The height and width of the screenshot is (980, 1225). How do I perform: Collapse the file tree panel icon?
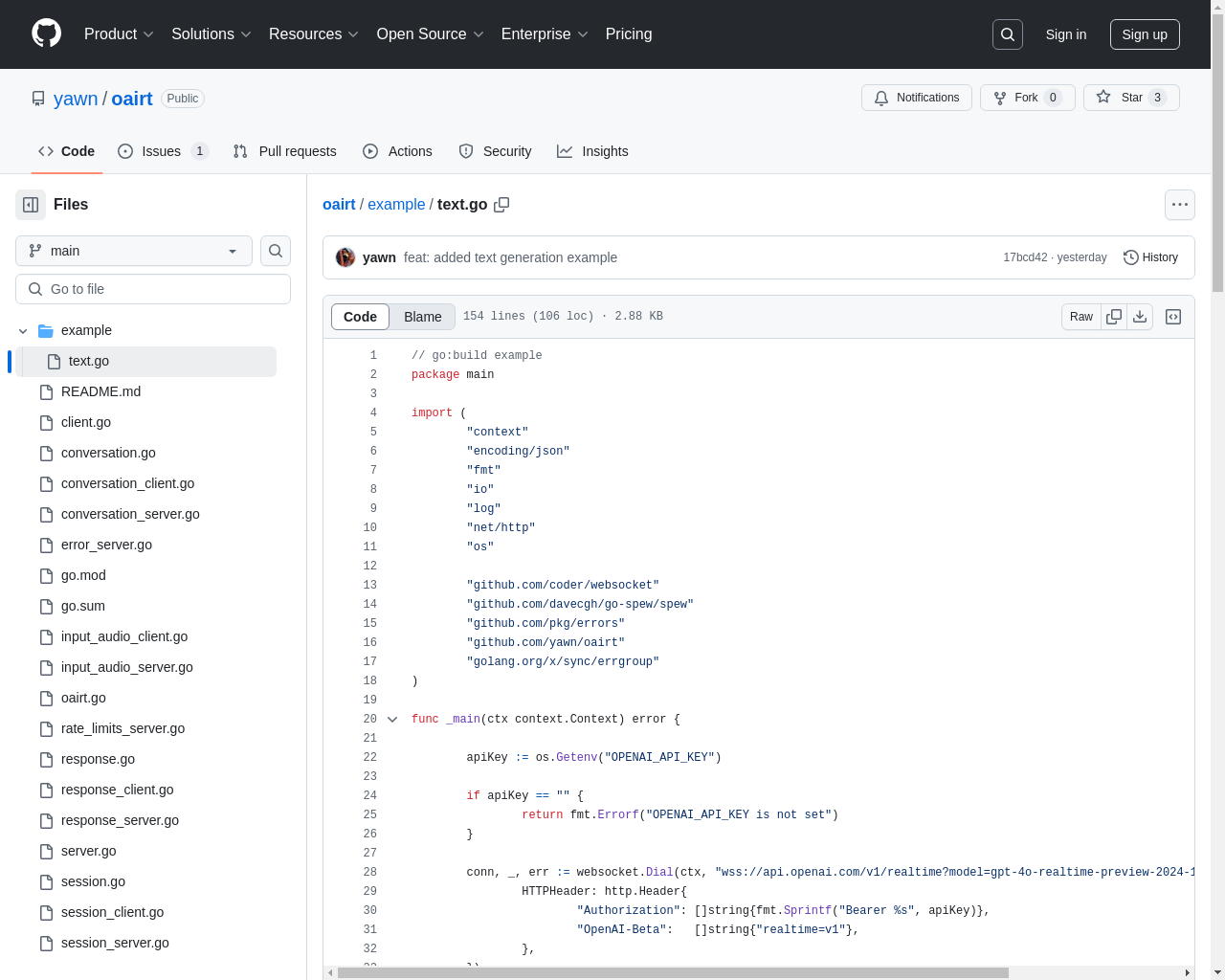pos(31,205)
